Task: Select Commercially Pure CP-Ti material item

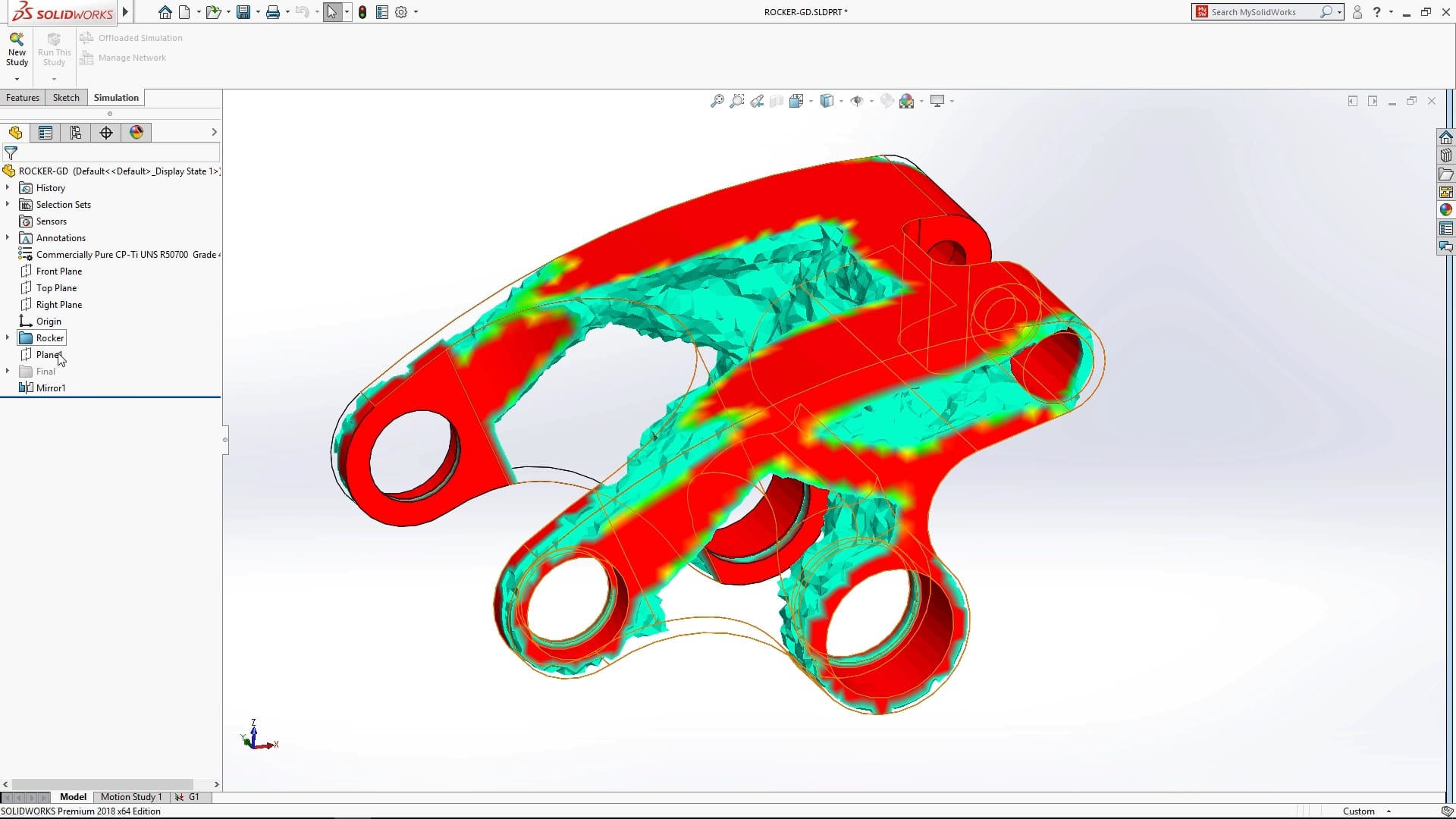Action: click(x=120, y=255)
